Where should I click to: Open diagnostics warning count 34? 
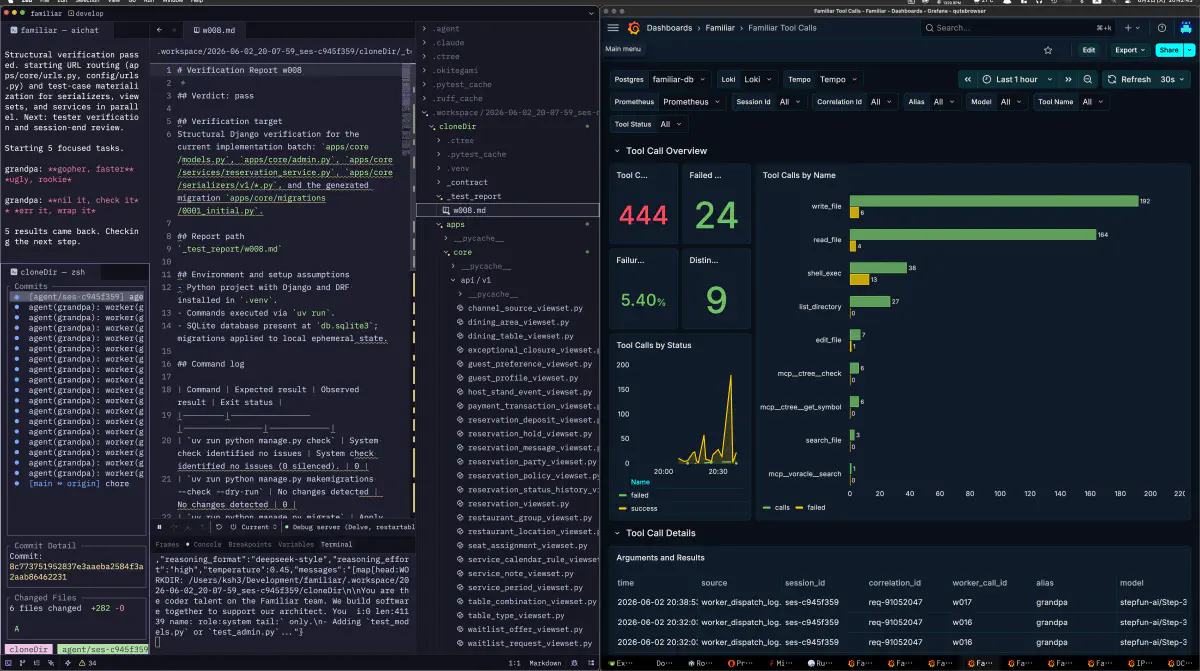87,662
